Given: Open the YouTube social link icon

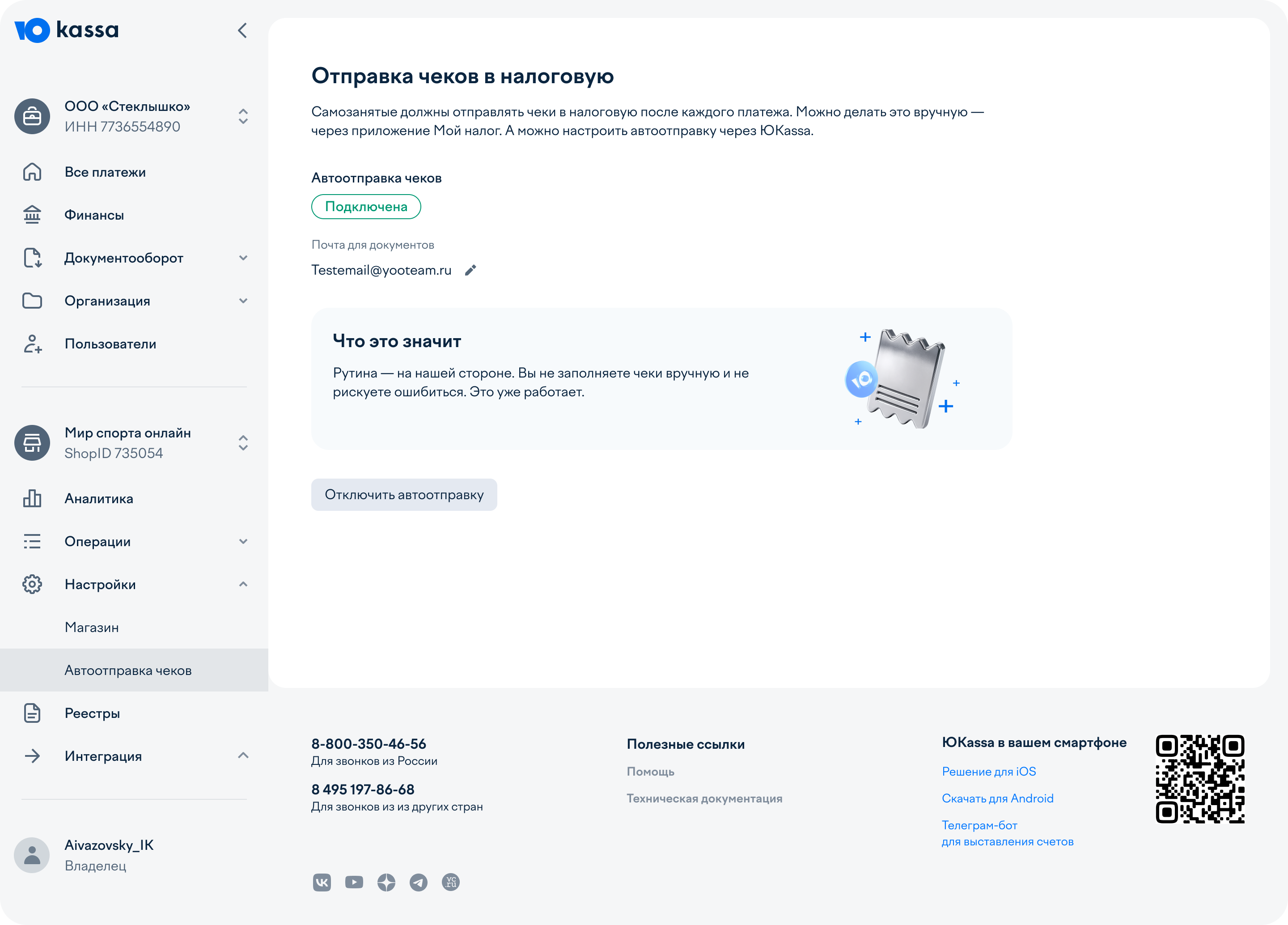Looking at the screenshot, I should [354, 883].
